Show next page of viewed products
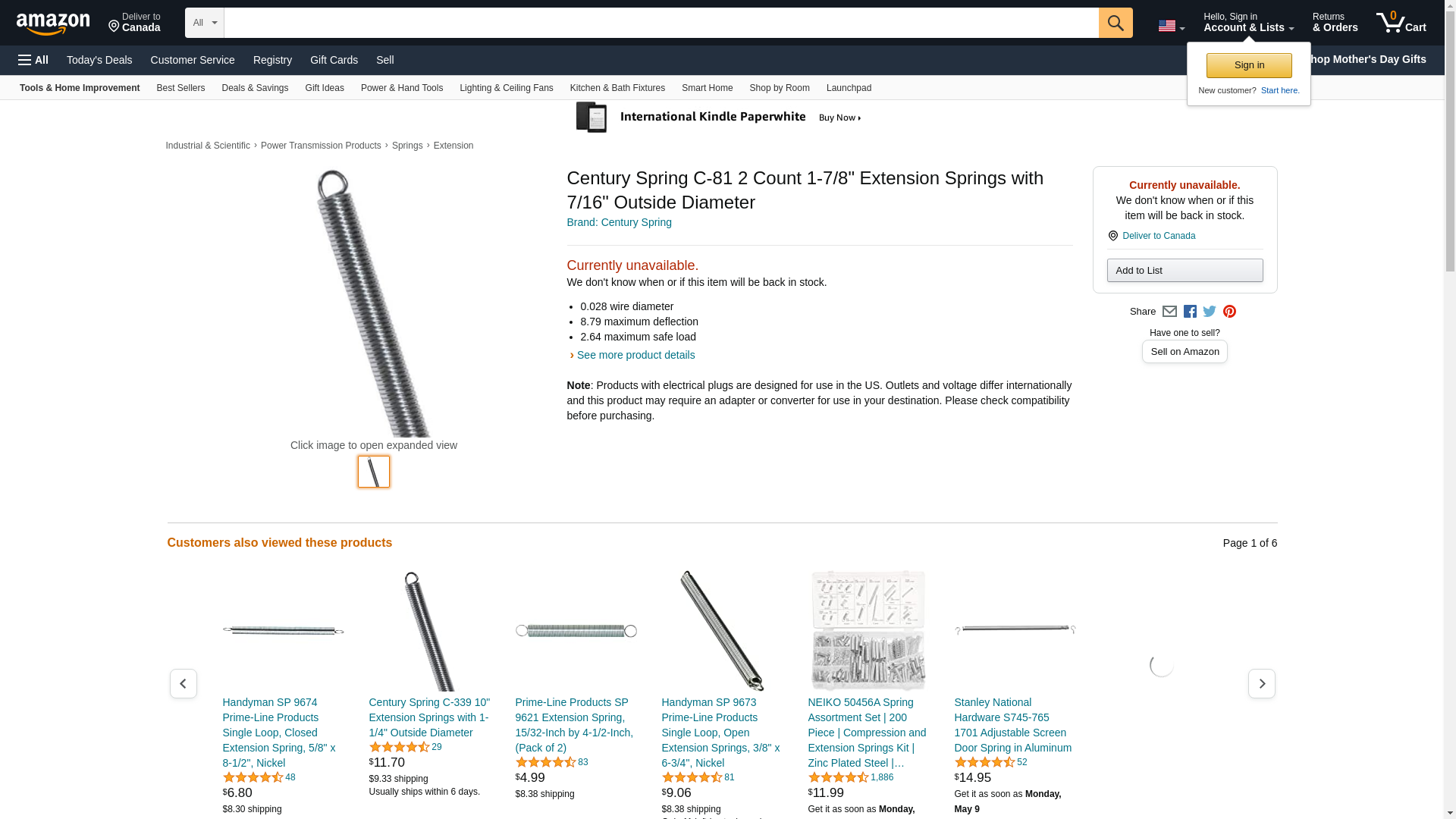The width and height of the screenshot is (1456, 819). (x=1261, y=684)
